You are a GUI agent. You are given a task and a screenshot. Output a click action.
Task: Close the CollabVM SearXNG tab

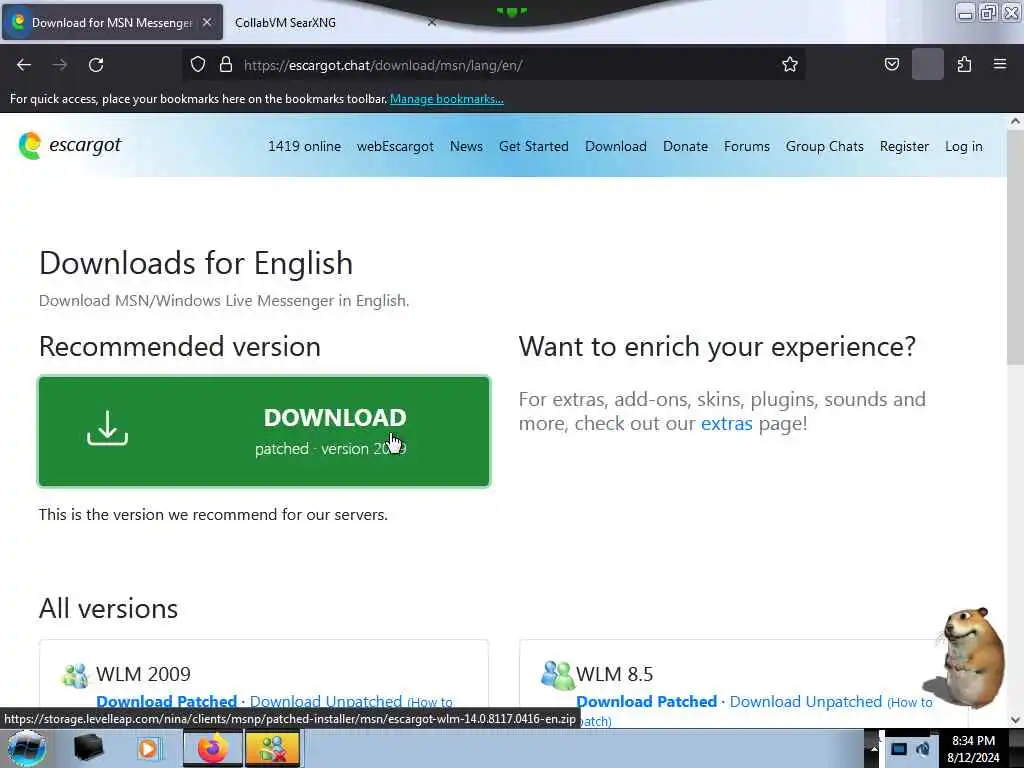(x=432, y=22)
